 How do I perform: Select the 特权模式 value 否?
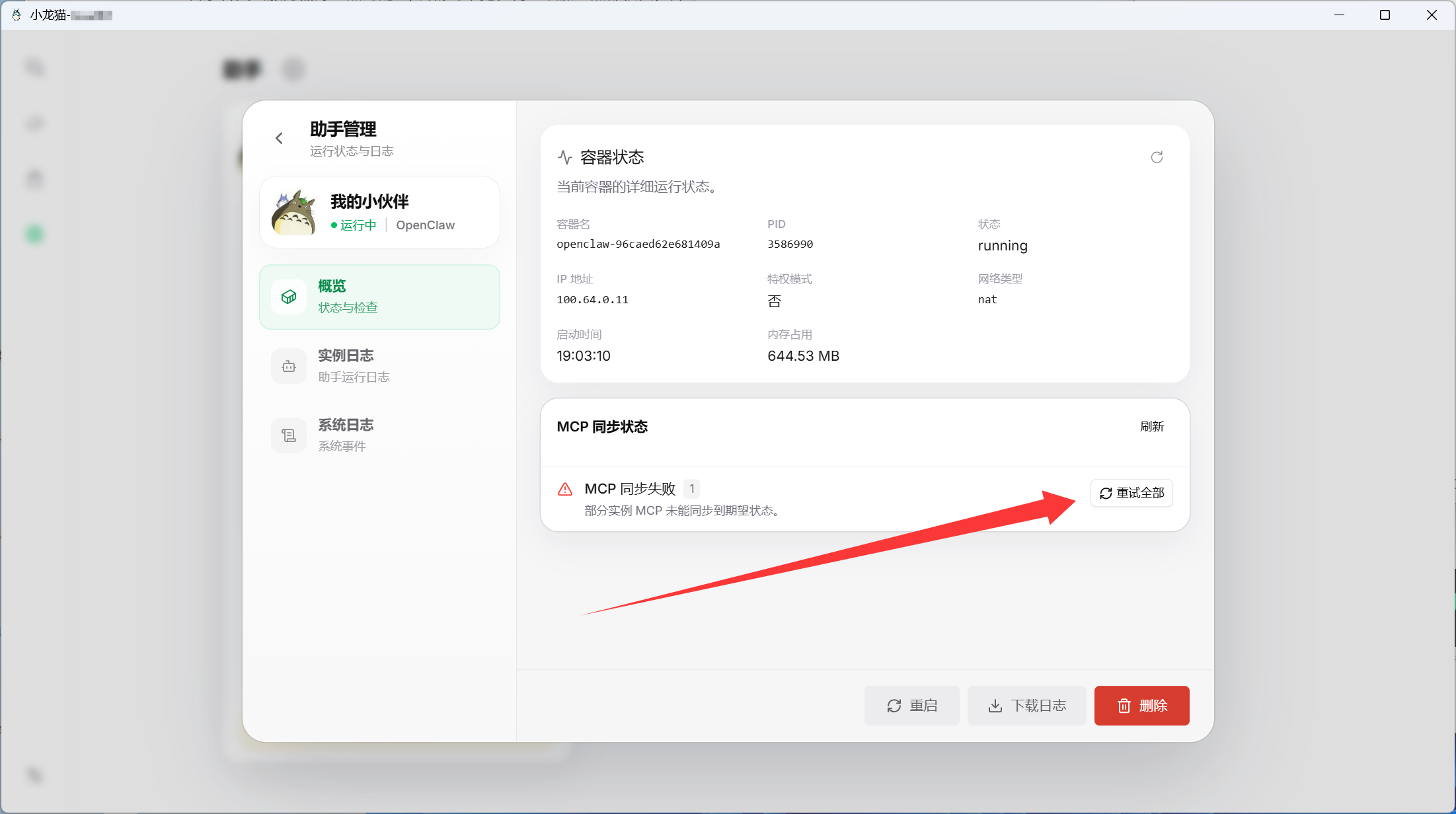[x=774, y=301]
